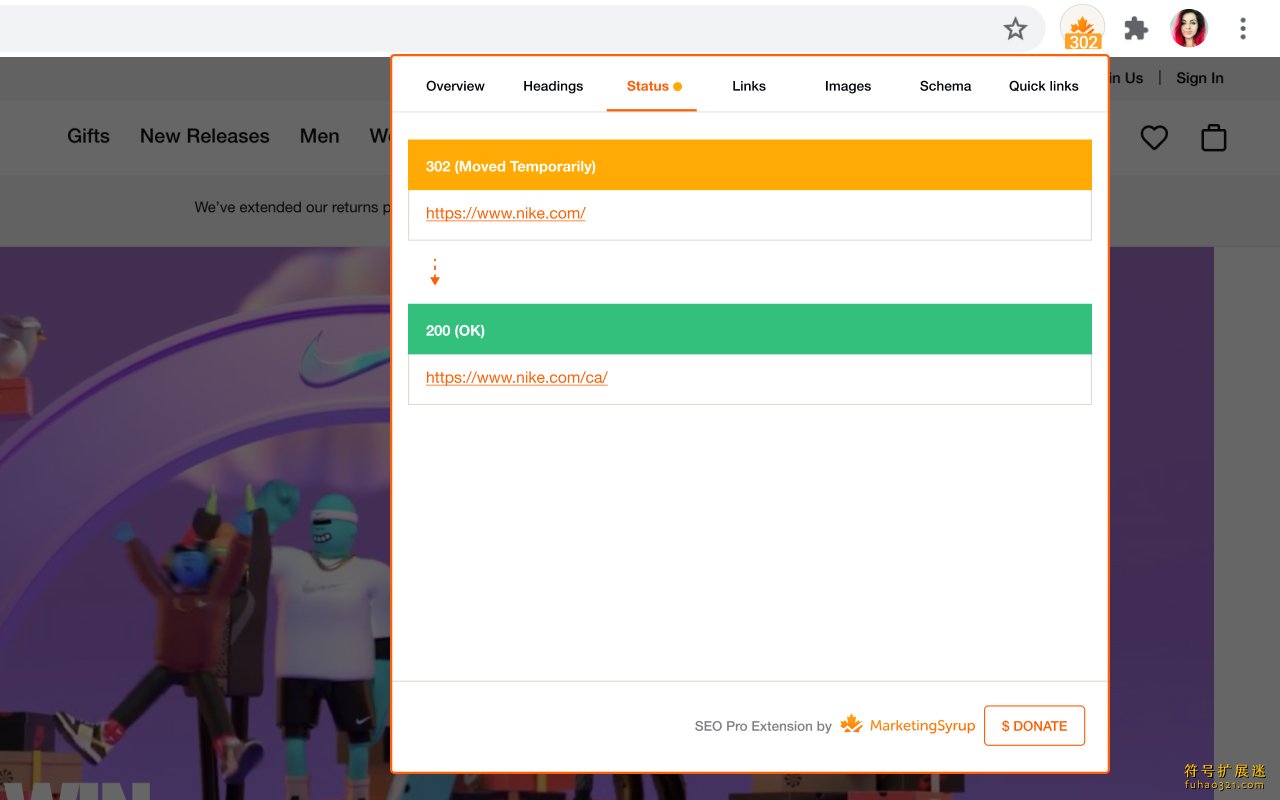Viewport: 1280px width, 800px height.
Task: Open the Schema tab
Action: [945, 86]
